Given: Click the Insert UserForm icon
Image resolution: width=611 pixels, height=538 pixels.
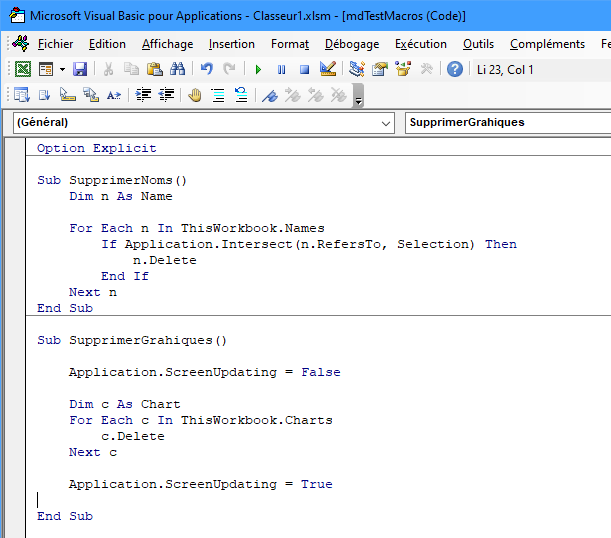Looking at the screenshot, I should click(x=46, y=69).
